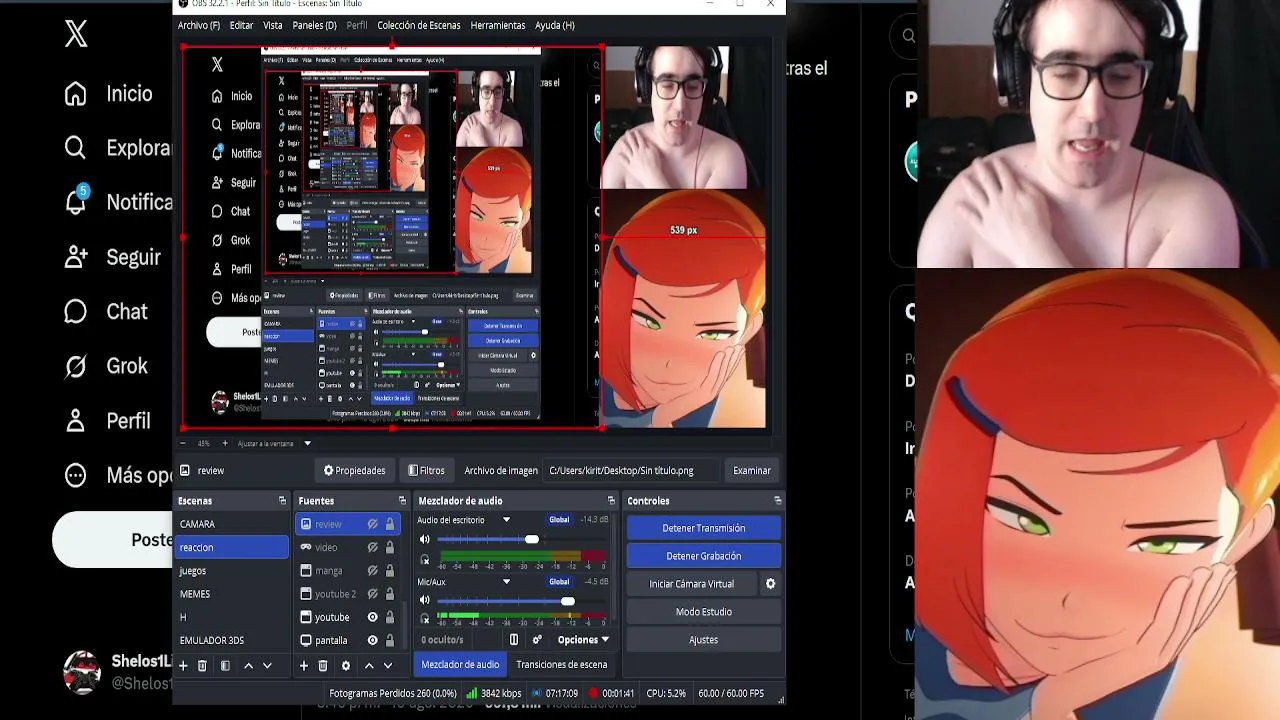Hide the pantalla source
Screen dimensions: 1280x720
[x=372, y=640]
